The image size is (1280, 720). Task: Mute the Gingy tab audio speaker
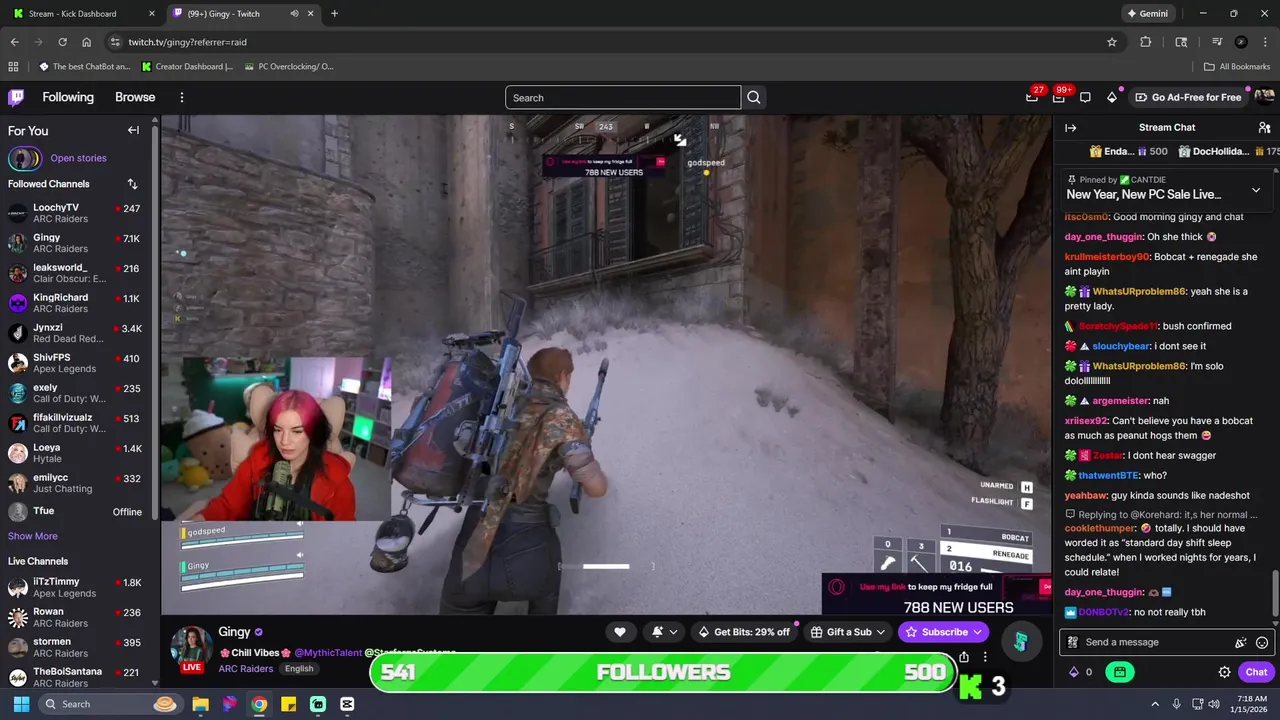coord(294,14)
